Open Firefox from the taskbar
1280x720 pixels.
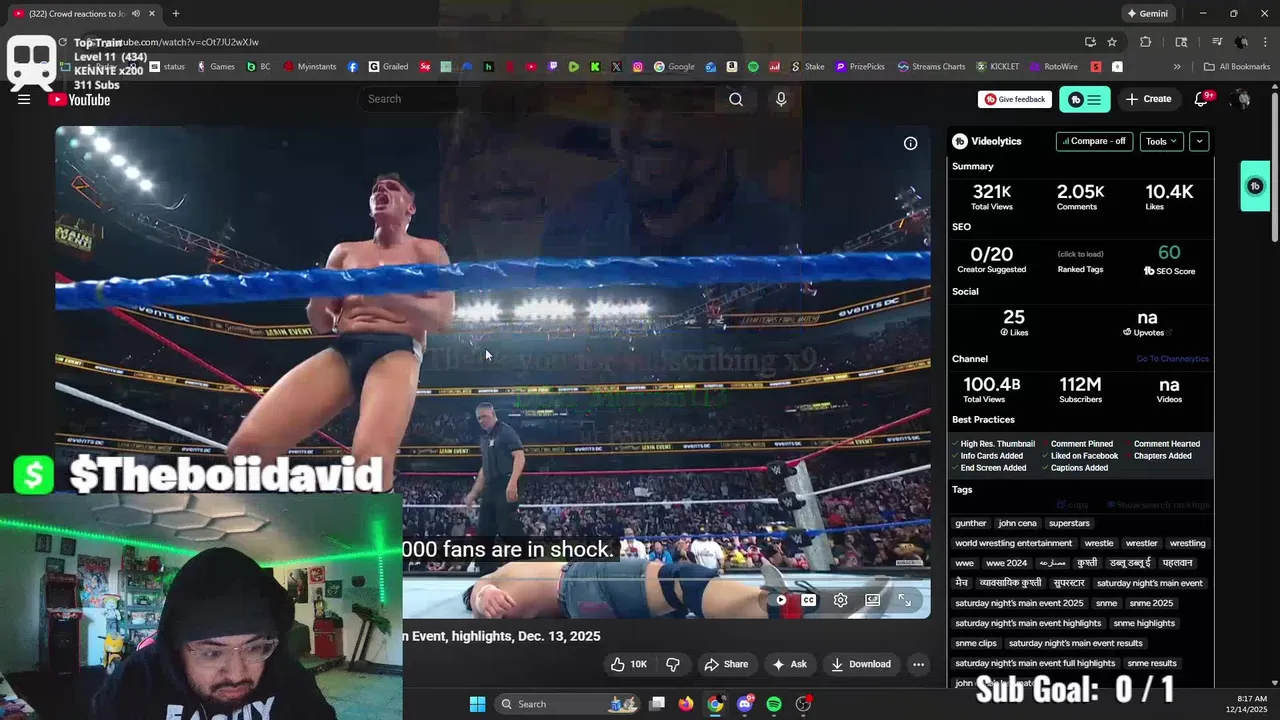(x=685, y=704)
